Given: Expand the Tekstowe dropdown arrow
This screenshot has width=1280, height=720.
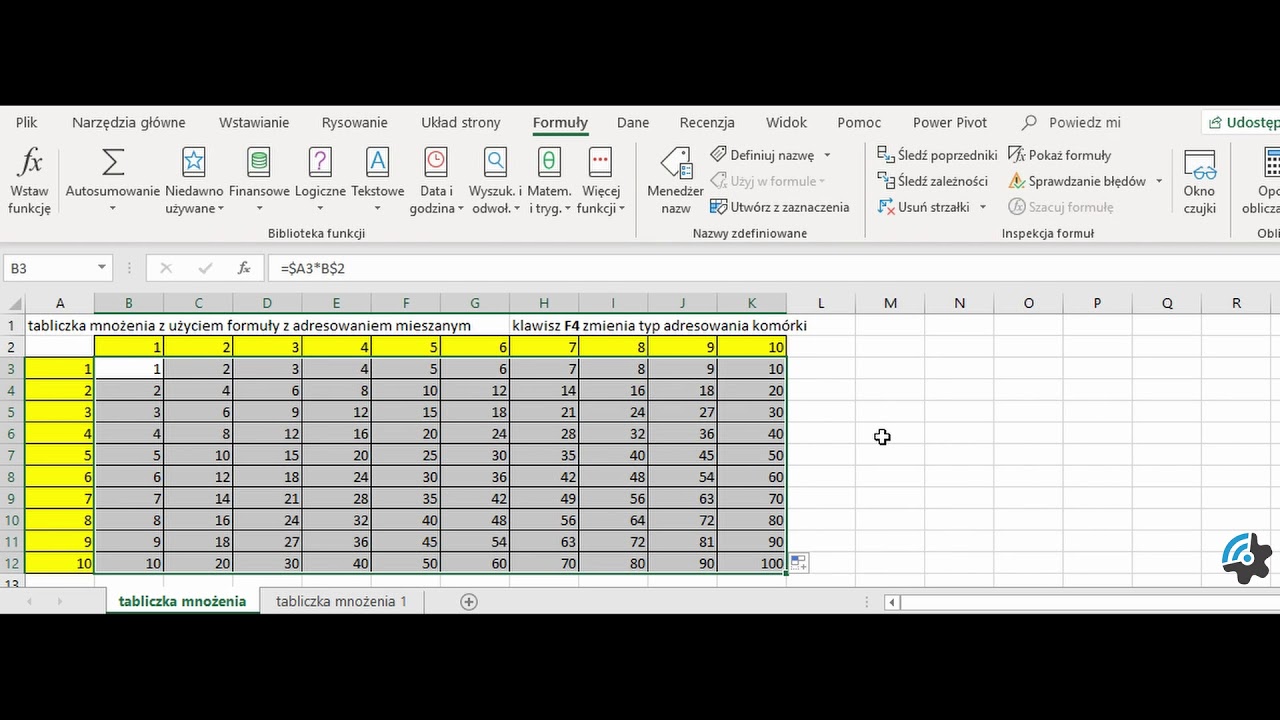Looking at the screenshot, I should [378, 209].
